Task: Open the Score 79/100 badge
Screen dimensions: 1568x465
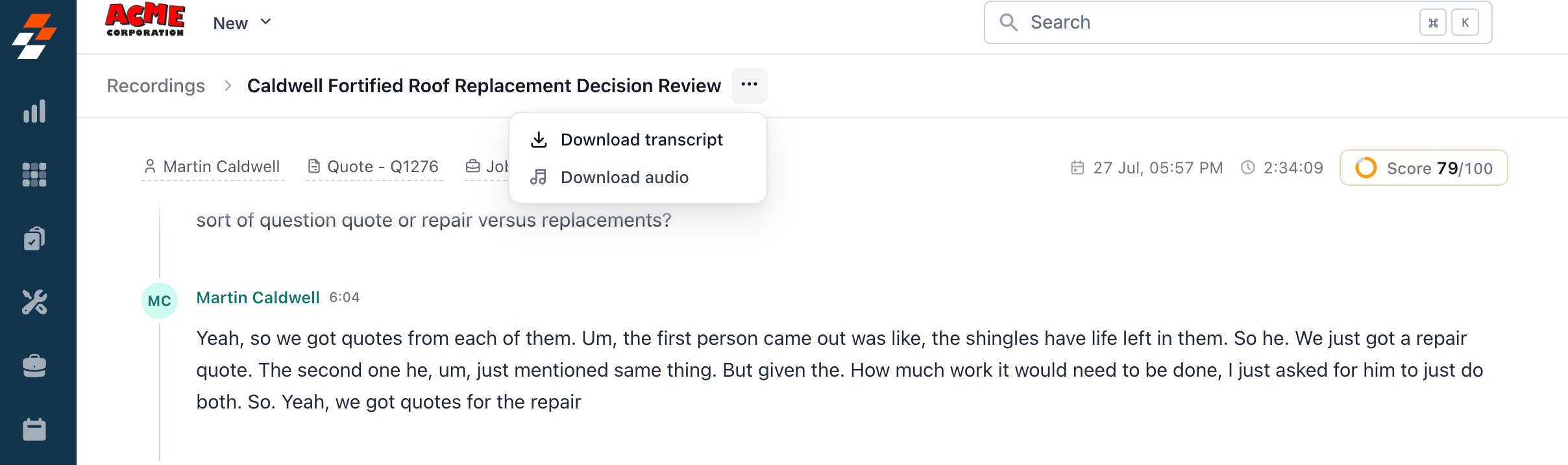Action: click(1423, 168)
